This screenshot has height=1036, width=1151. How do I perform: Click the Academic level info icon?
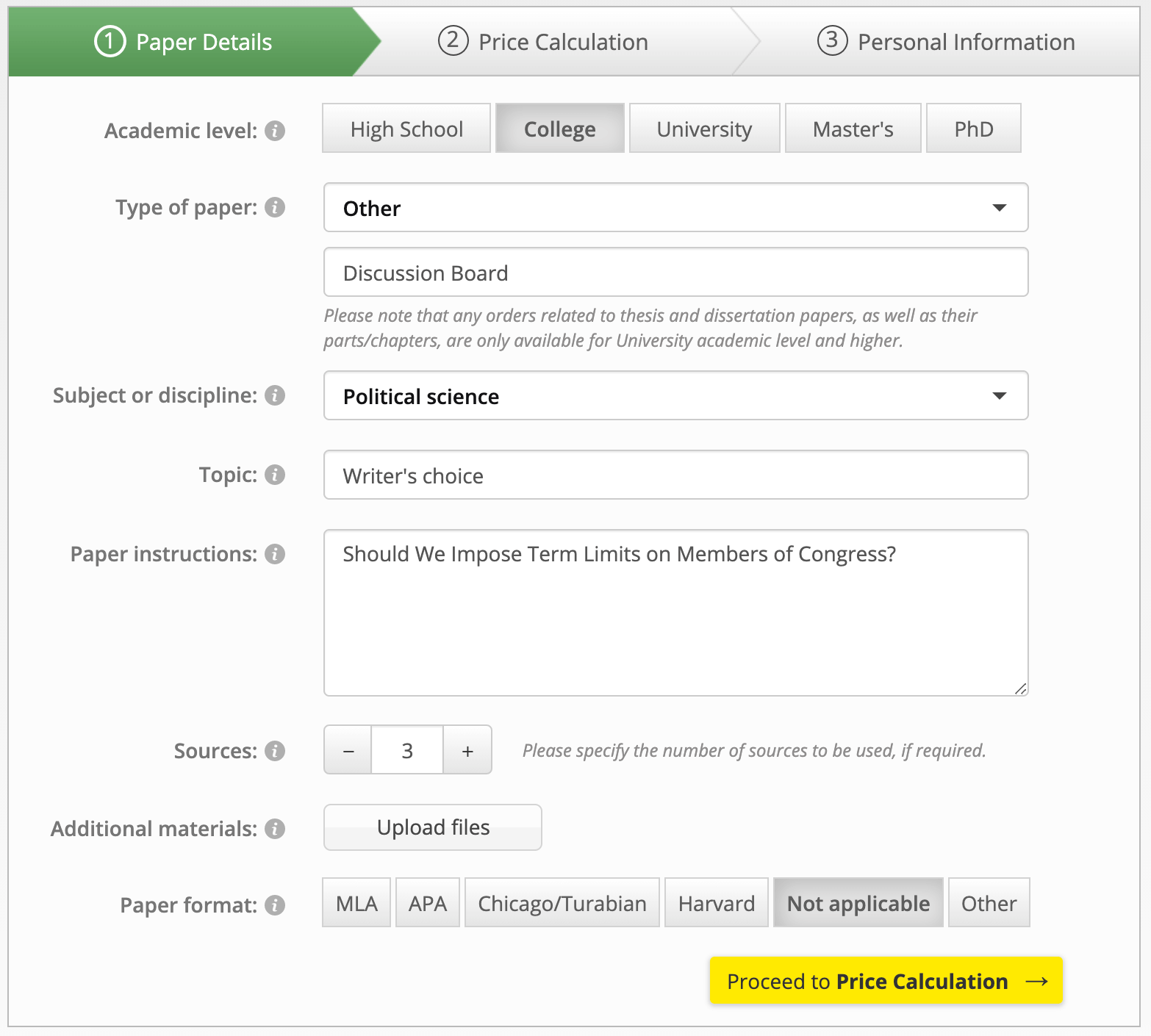click(x=275, y=131)
